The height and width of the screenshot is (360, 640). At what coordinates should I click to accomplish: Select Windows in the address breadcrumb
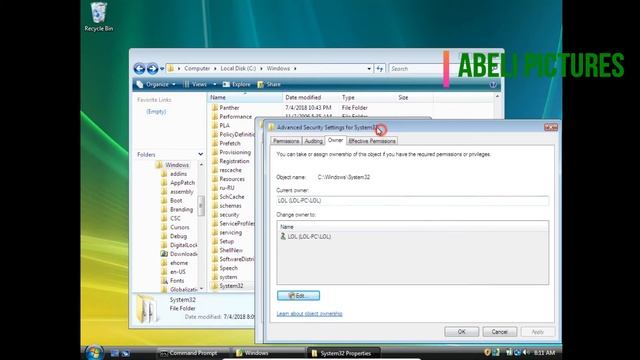(278, 69)
